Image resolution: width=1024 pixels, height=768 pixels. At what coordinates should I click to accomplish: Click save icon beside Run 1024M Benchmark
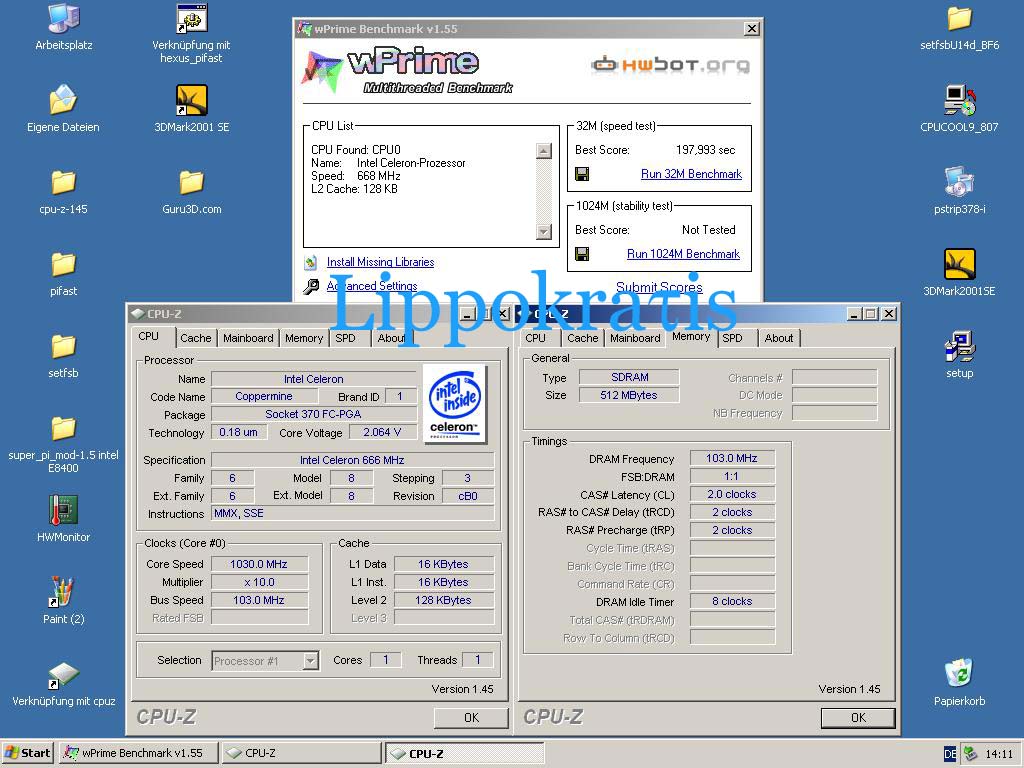tap(582, 253)
